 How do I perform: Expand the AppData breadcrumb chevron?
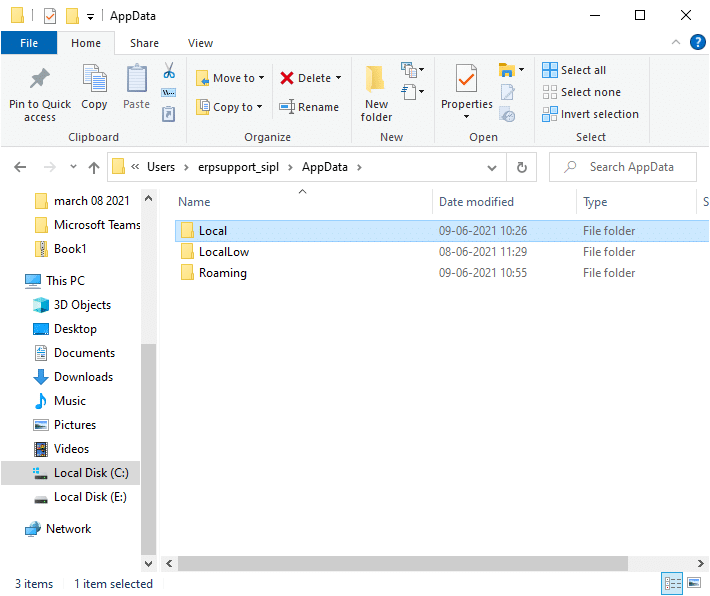click(x=359, y=168)
